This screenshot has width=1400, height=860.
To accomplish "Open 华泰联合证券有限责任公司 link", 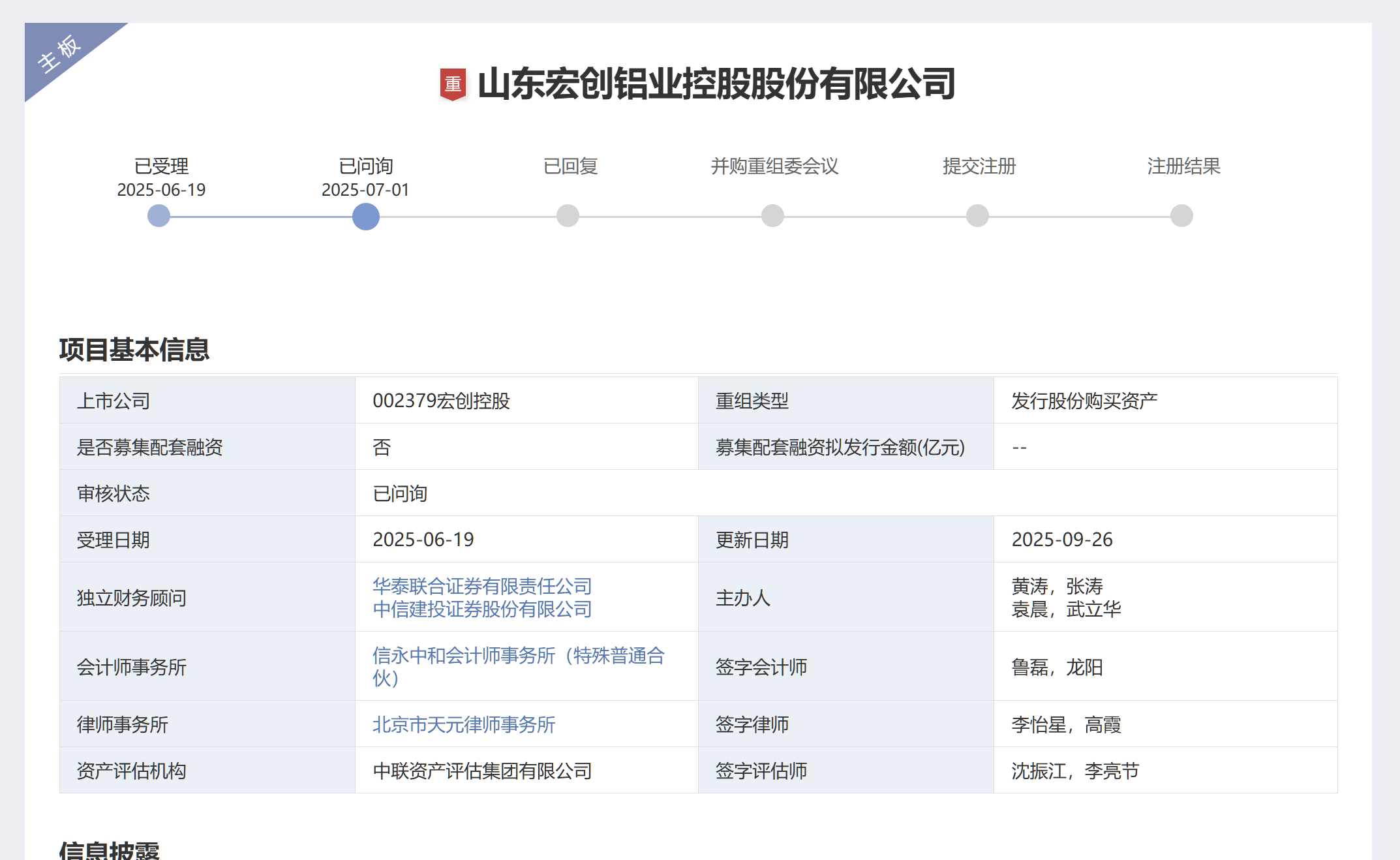I will pyautogui.click(x=482, y=586).
